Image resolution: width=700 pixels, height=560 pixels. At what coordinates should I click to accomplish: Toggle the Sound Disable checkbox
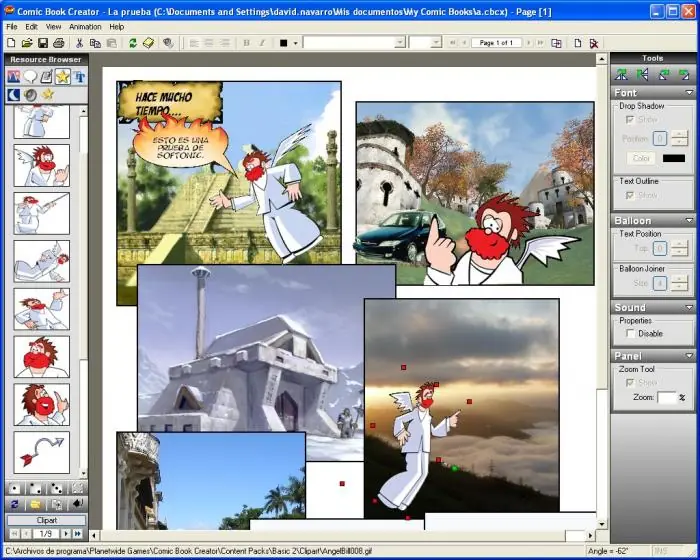coord(630,333)
